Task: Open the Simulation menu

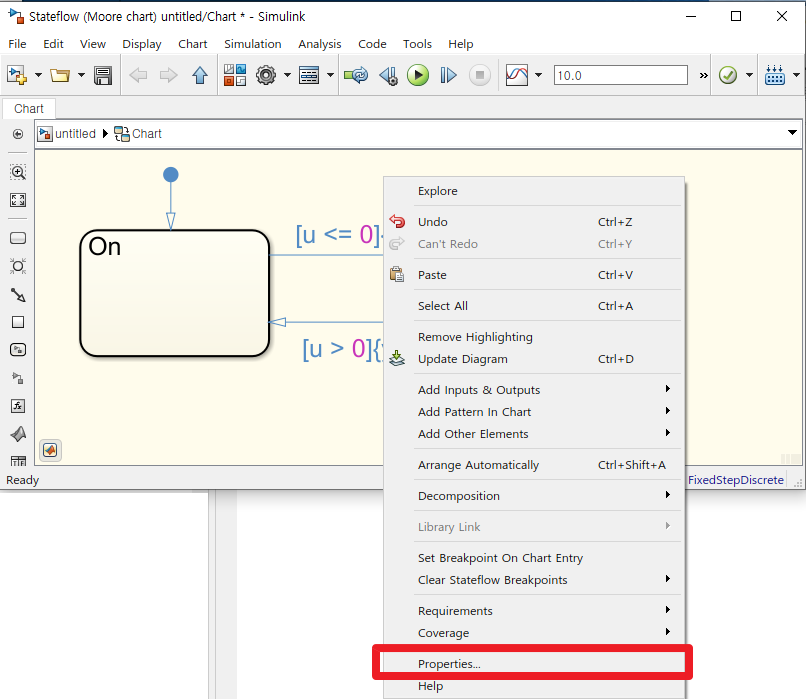Action: point(253,44)
